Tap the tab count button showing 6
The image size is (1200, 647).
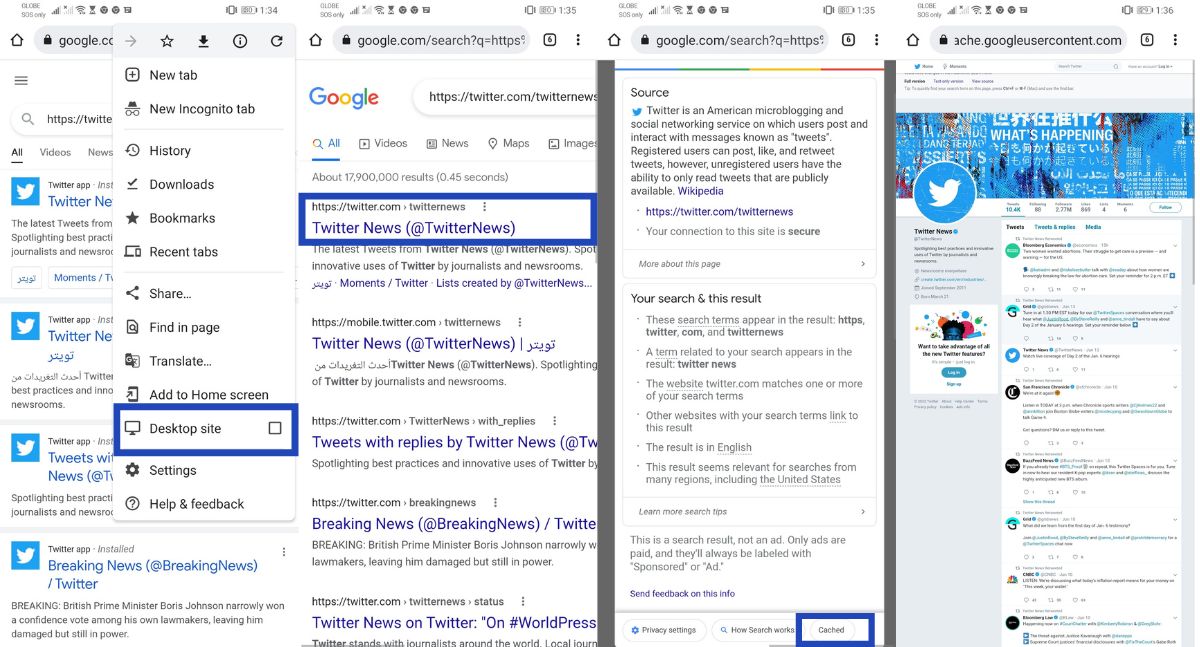pyautogui.click(x=550, y=40)
